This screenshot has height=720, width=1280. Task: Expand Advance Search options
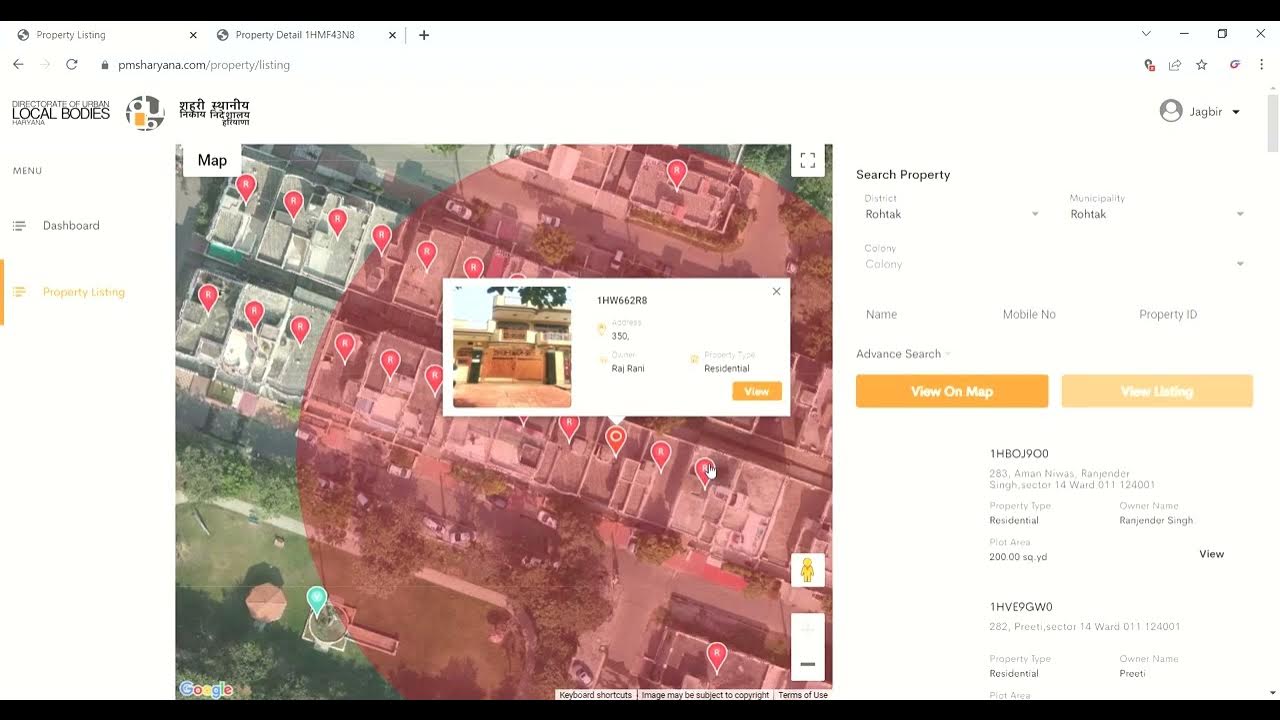903,354
